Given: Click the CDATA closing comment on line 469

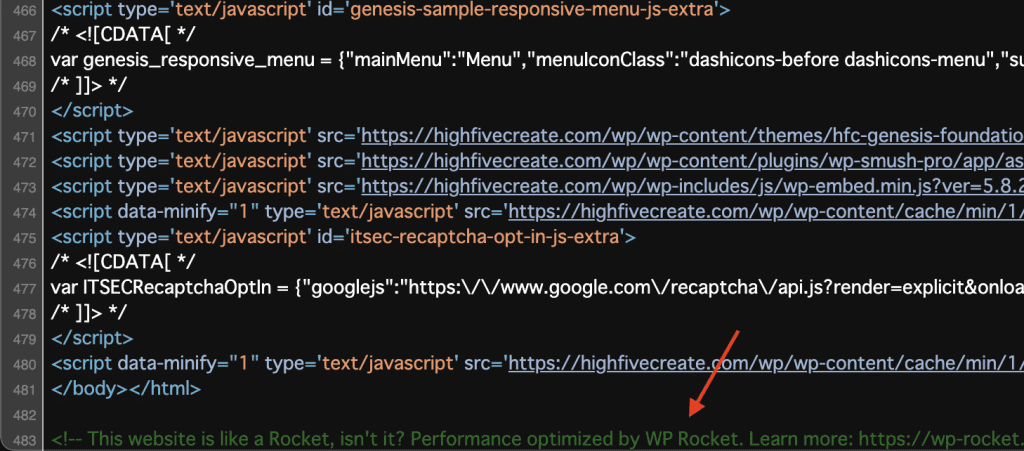Looking at the screenshot, I should (89, 86).
